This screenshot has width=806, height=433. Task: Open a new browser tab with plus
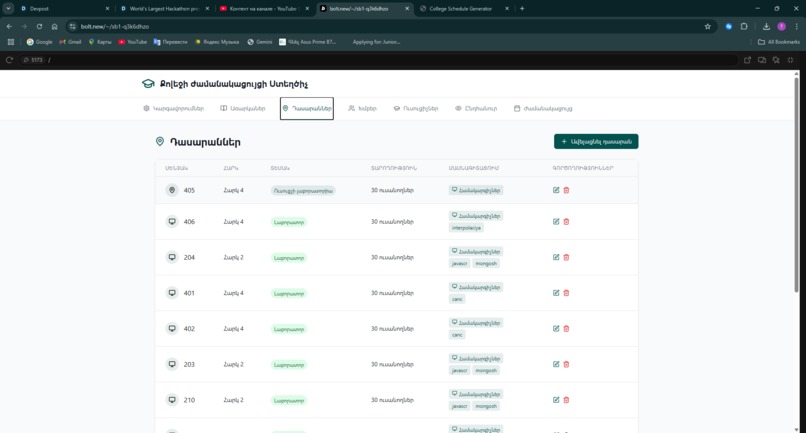522,8
